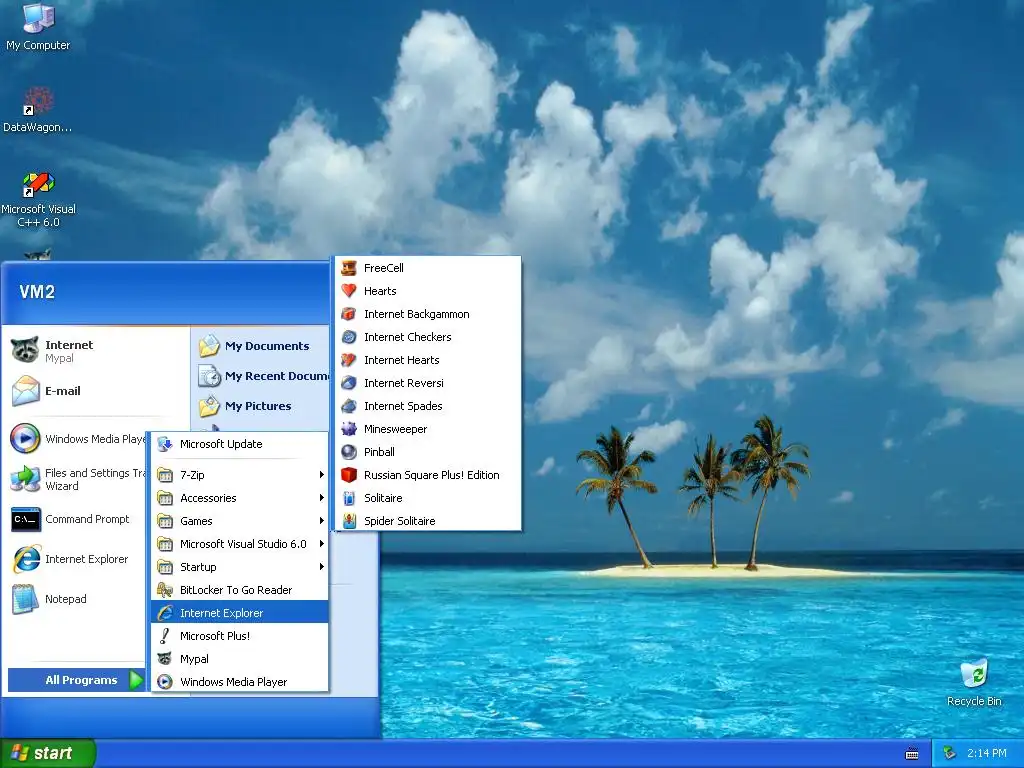This screenshot has height=768, width=1024.
Task: Click the 2:14 PM taskbar clock
Action: 986,753
